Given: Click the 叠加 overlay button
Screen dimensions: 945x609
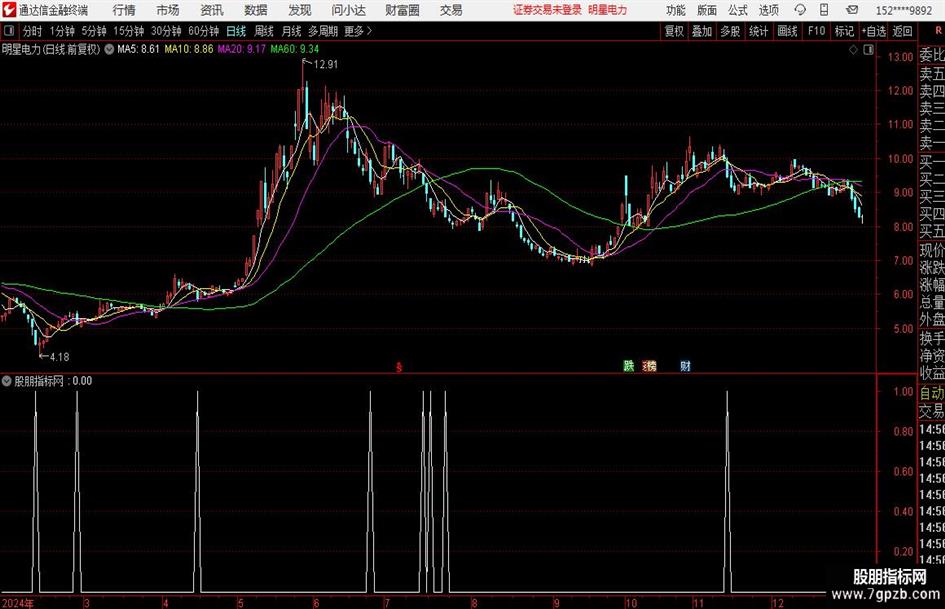Looking at the screenshot, I should pyautogui.click(x=702, y=31).
